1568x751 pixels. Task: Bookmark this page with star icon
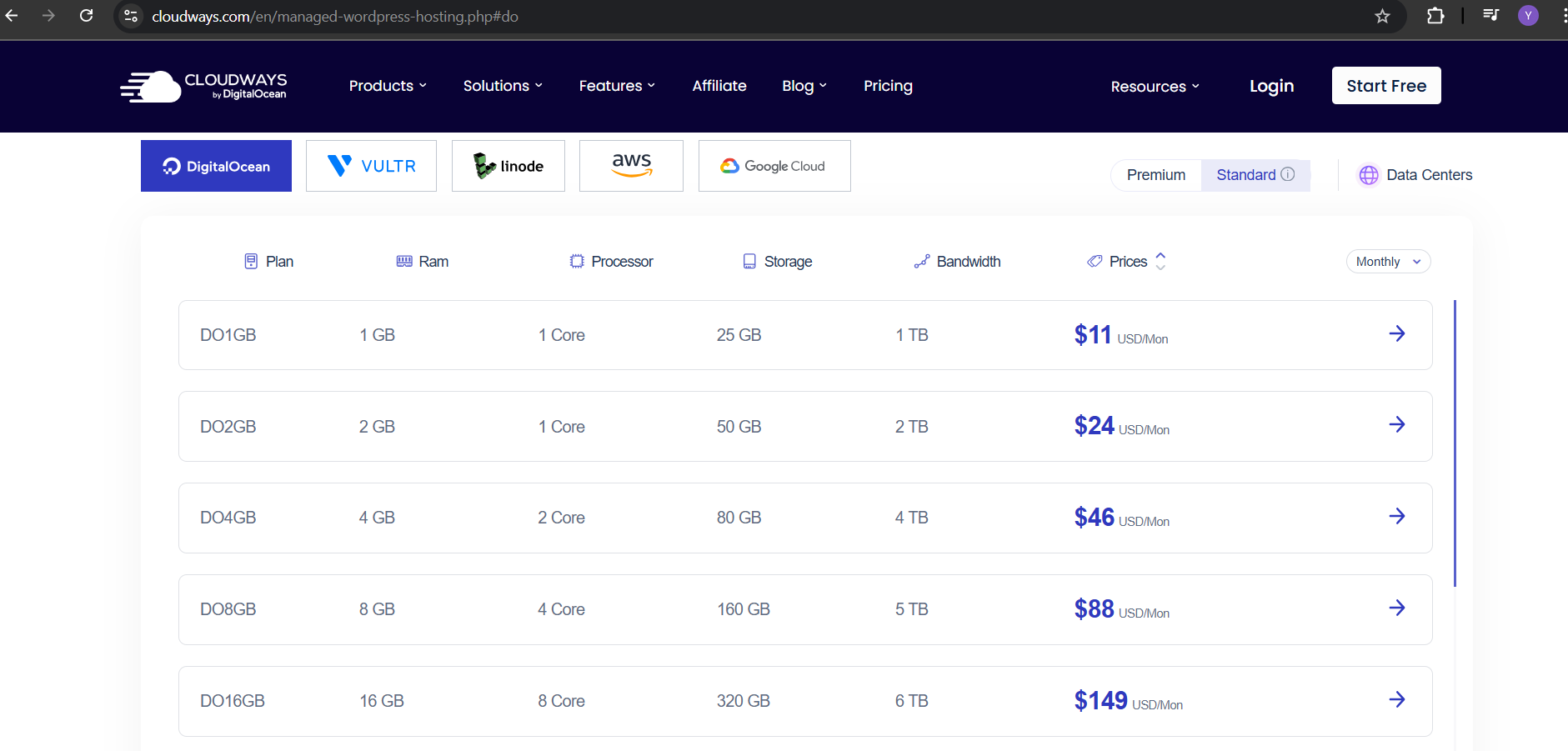click(1382, 16)
